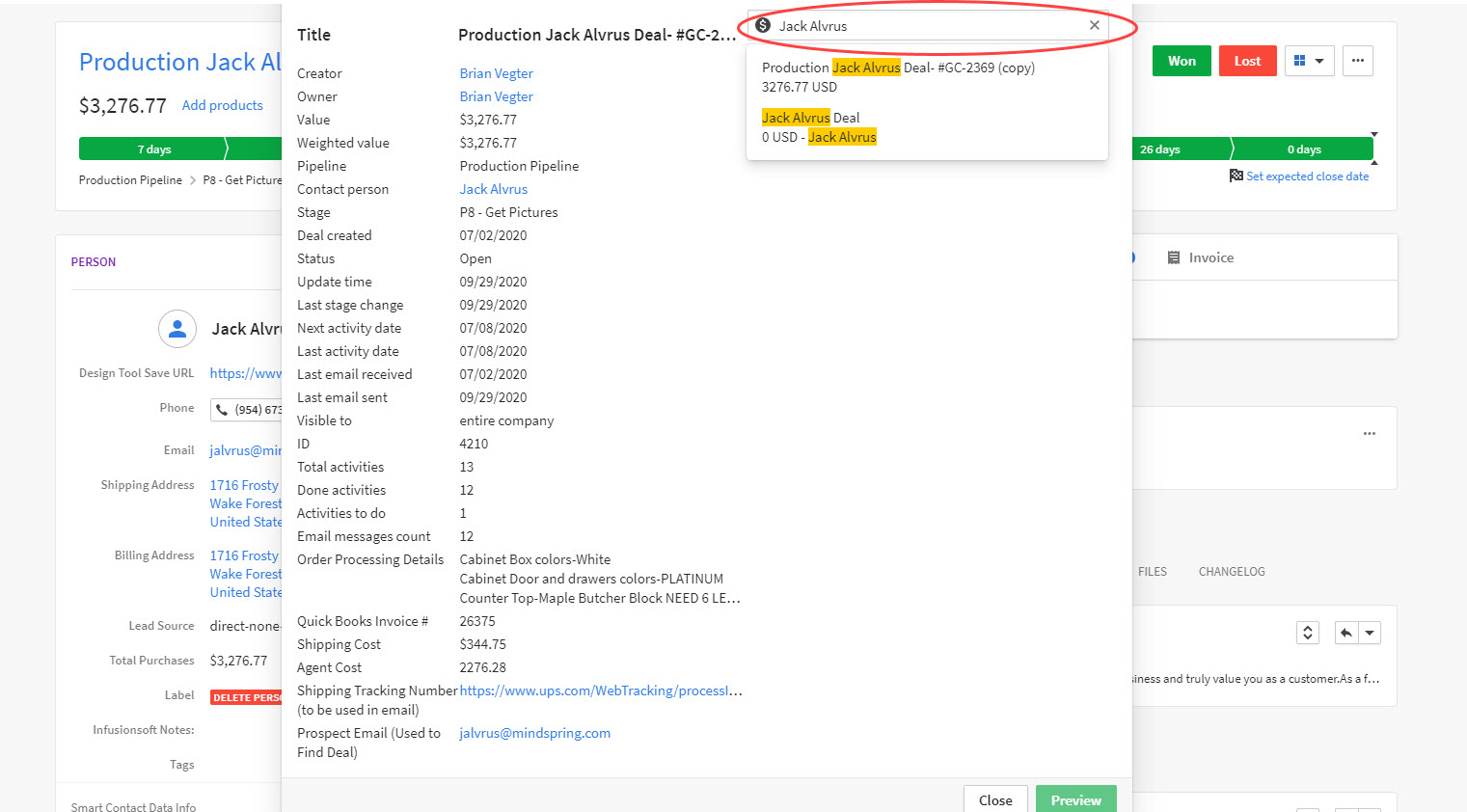
Task: Switch to the Files tab
Action: click(x=1152, y=572)
